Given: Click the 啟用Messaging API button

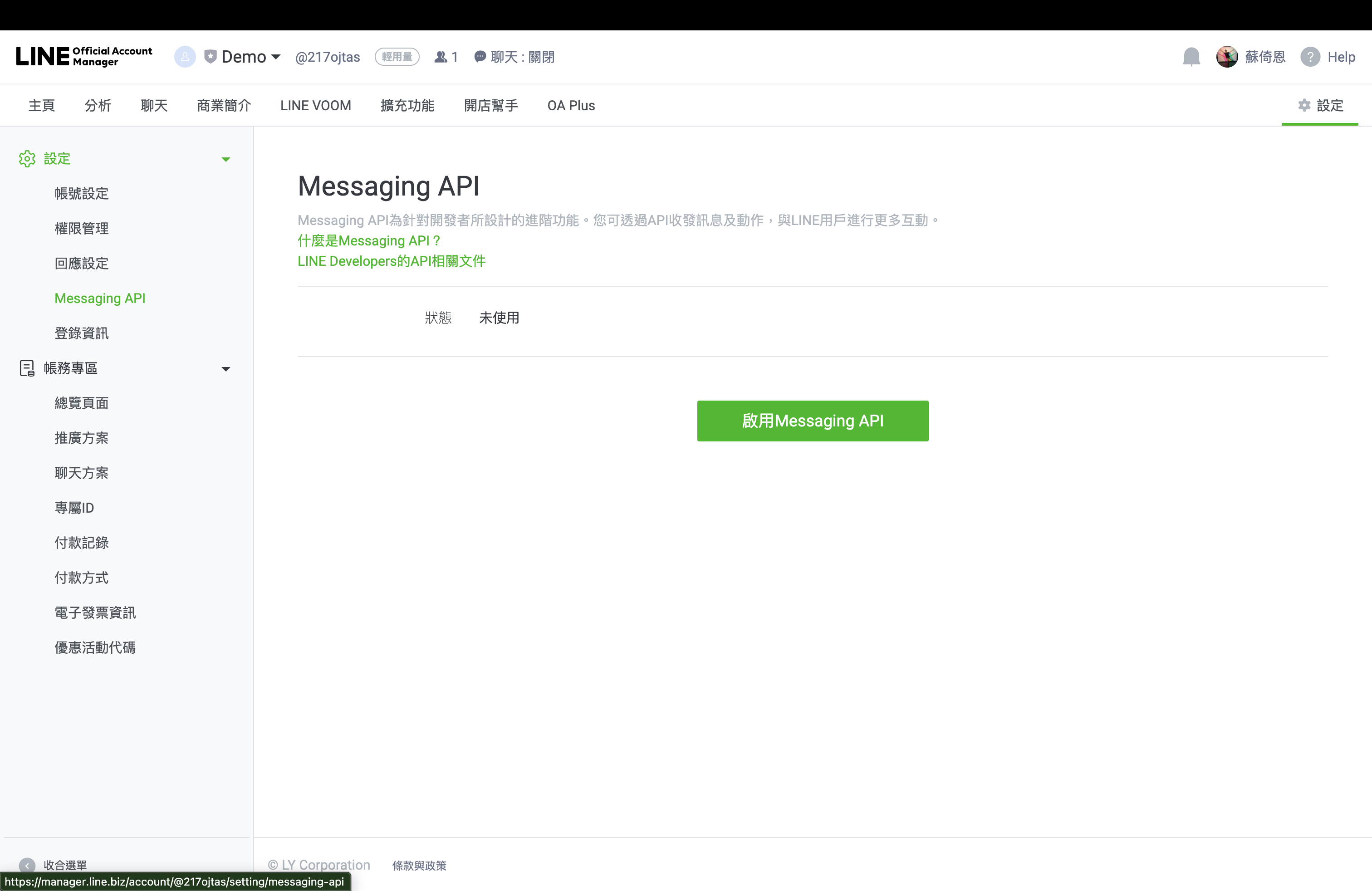Looking at the screenshot, I should pyautogui.click(x=812, y=421).
